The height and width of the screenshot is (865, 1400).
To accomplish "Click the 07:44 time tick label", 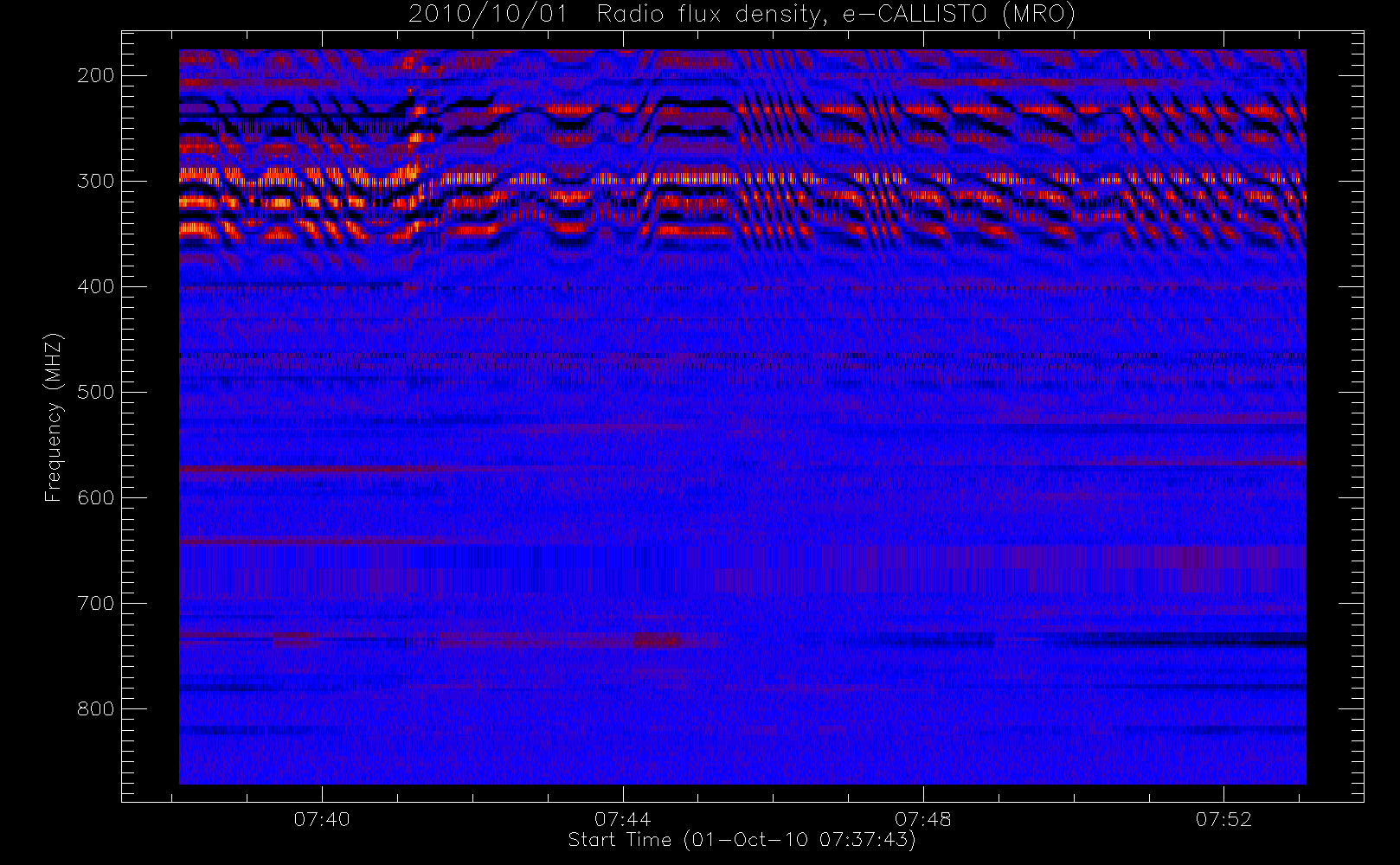I will click(x=622, y=819).
